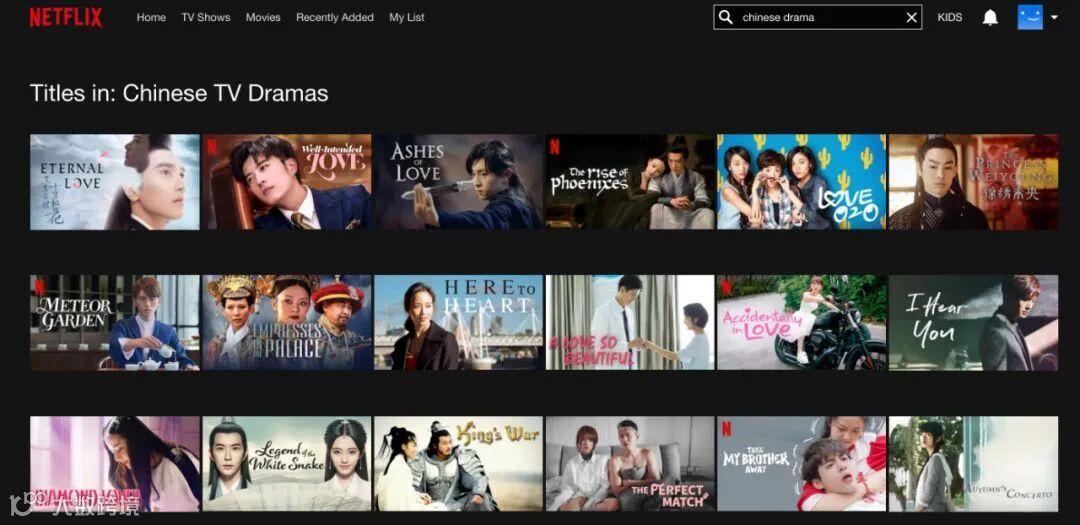Open Legend of the White Snake thumbnail
1080x525 pixels.
click(287, 464)
